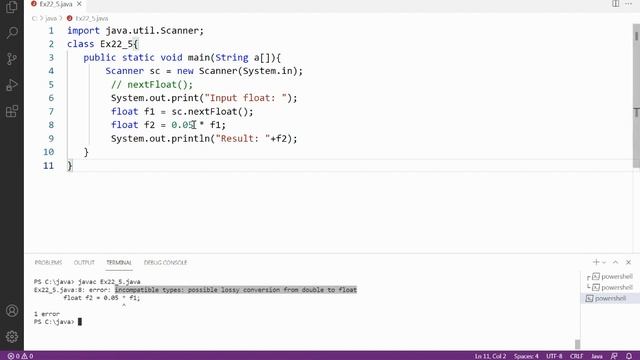Open the Explorer view in activity bar
The height and width of the screenshot is (360, 640).
click(x=12, y=7)
